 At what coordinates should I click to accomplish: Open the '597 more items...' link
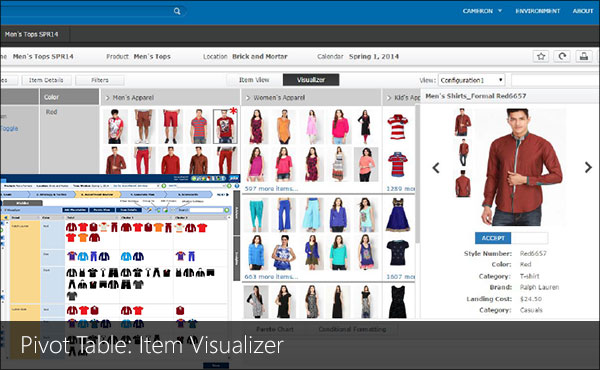coord(271,189)
